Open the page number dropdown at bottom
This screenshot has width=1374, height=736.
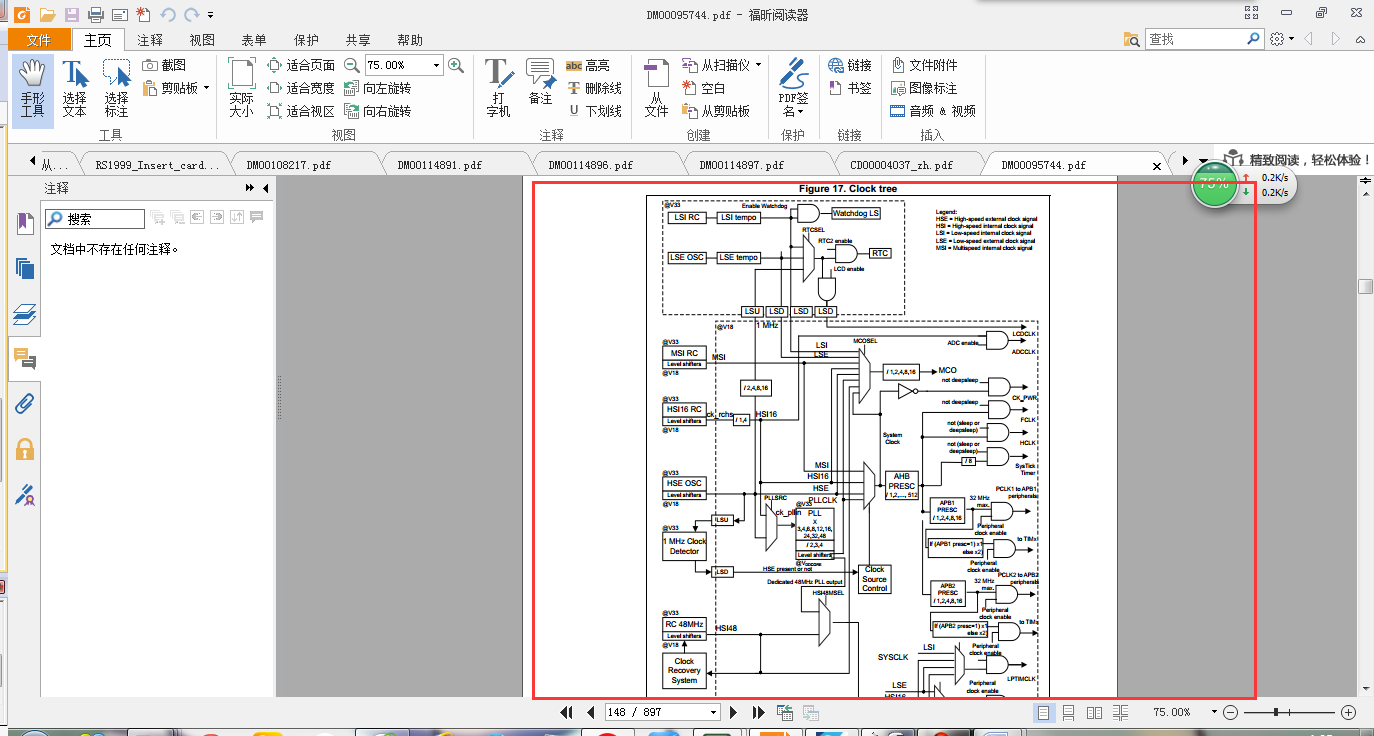713,712
